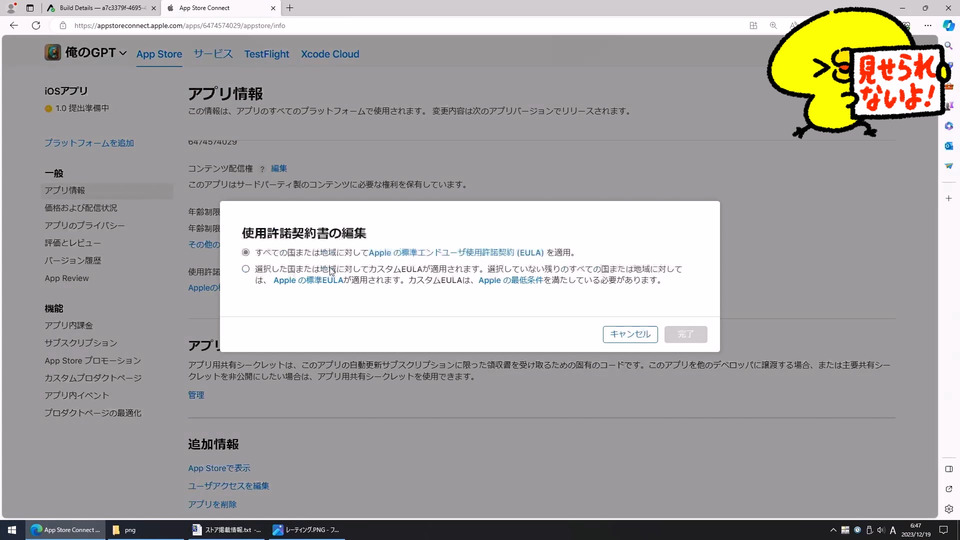
Task: Open the Copilot icon in Edge sidebar
Action: point(948,26)
